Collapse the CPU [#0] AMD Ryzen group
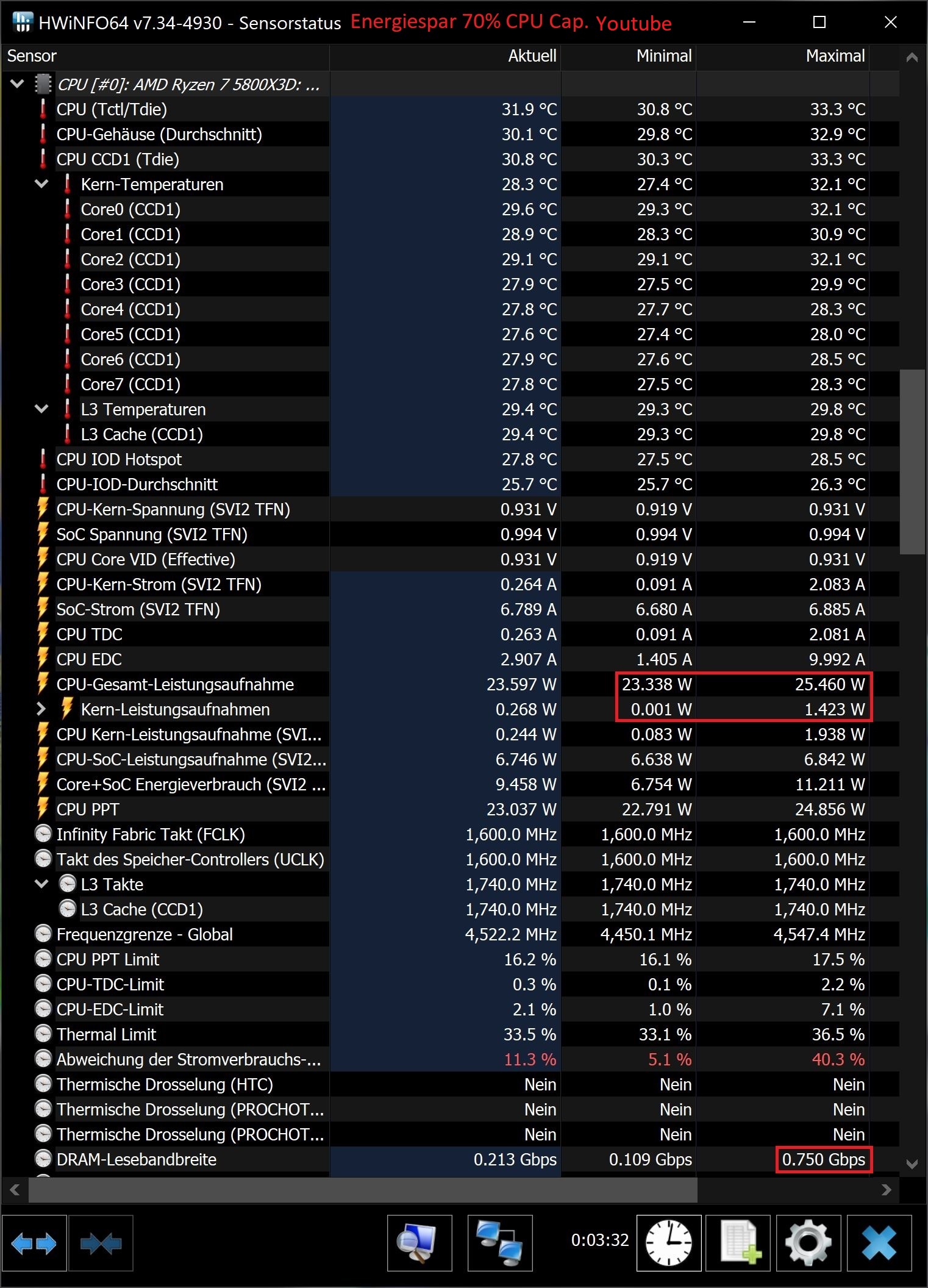This screenshot has height=1288, width=928. coord(18,84)
